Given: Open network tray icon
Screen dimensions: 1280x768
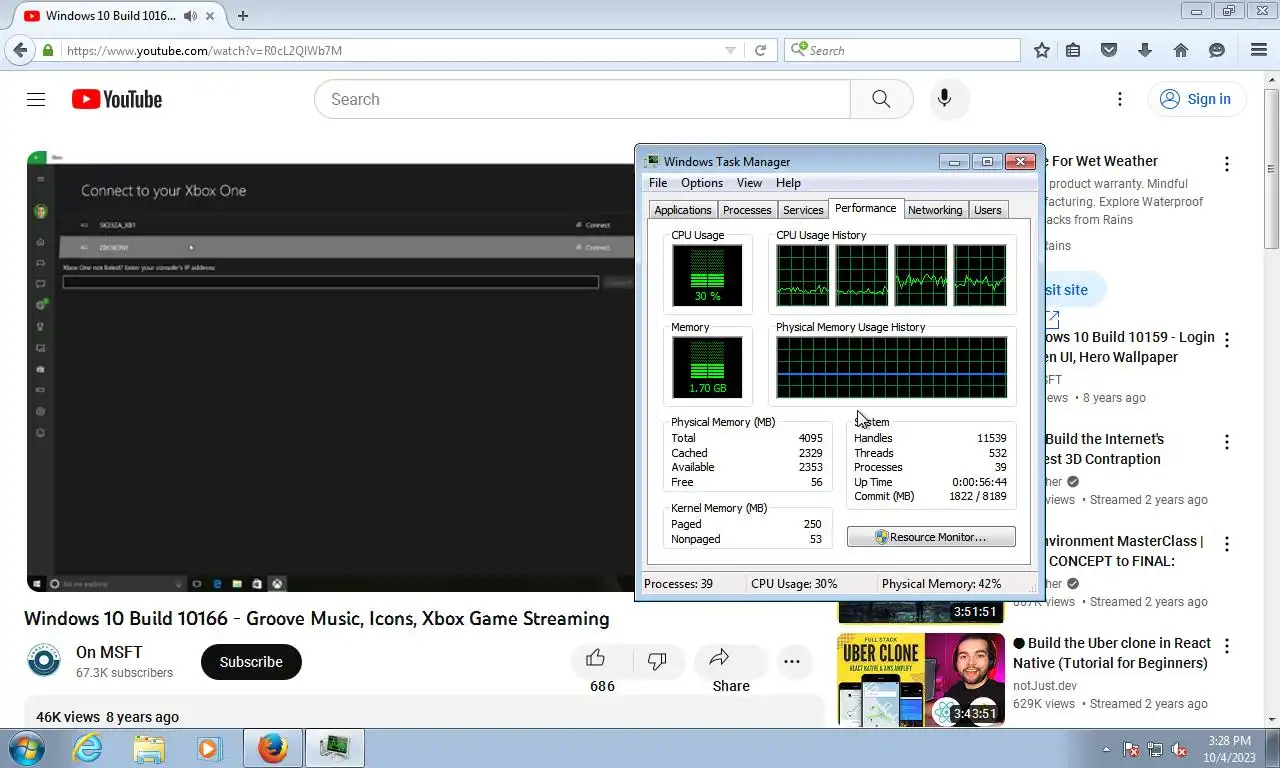Looking at the screenshot, I should point(1155,749).
